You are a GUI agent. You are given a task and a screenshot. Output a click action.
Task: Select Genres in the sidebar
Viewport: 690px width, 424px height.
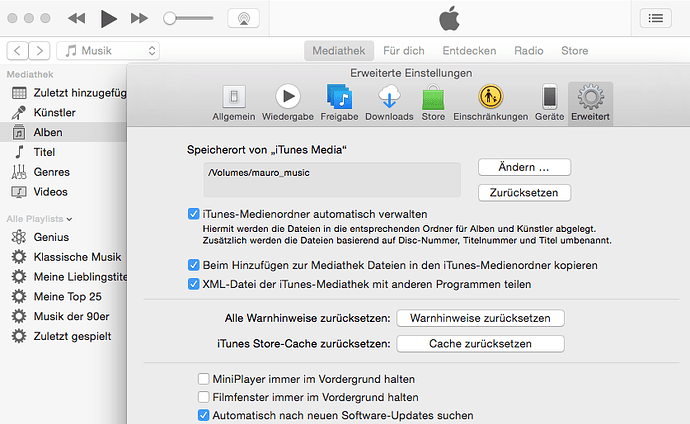pos(64,172)
